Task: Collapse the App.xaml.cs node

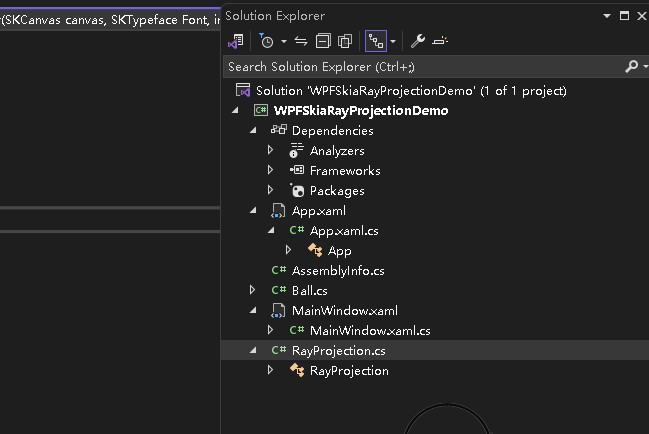Action: coord(271,230)
